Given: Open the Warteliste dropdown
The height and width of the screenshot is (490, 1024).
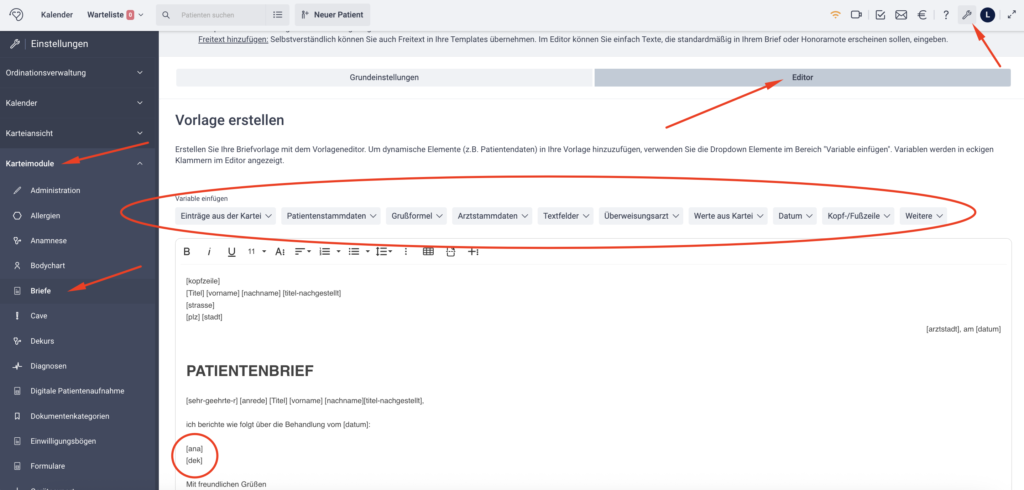Looking at the screenshot, I should pyautogui.click(x=116, y=14).
